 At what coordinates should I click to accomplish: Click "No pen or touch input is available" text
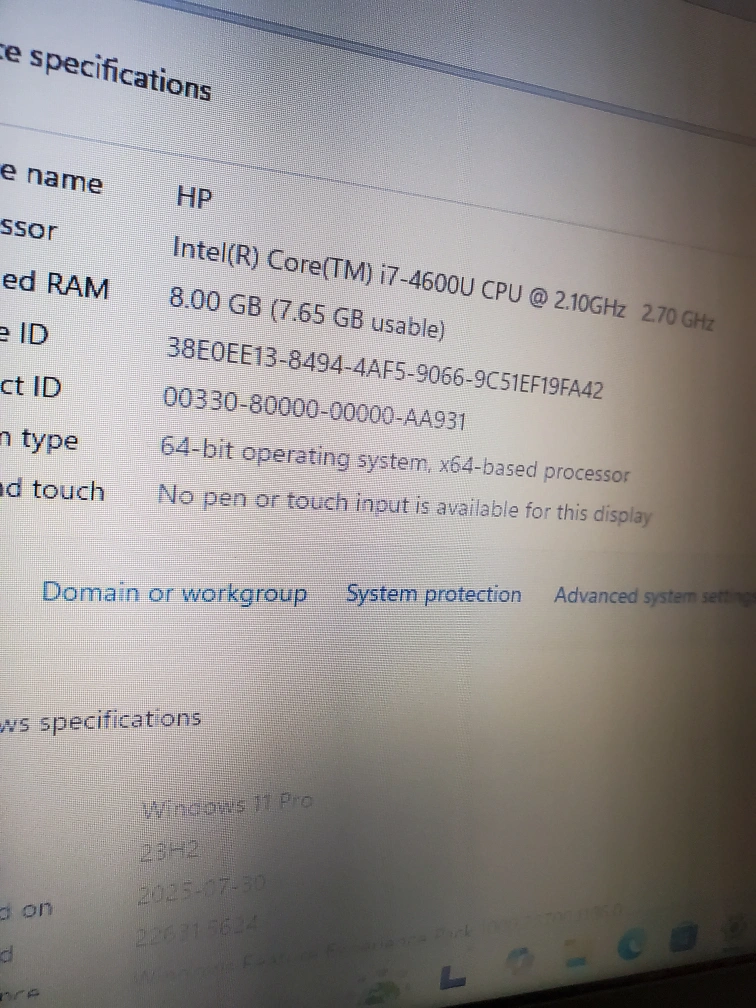[x=338, y=501]
